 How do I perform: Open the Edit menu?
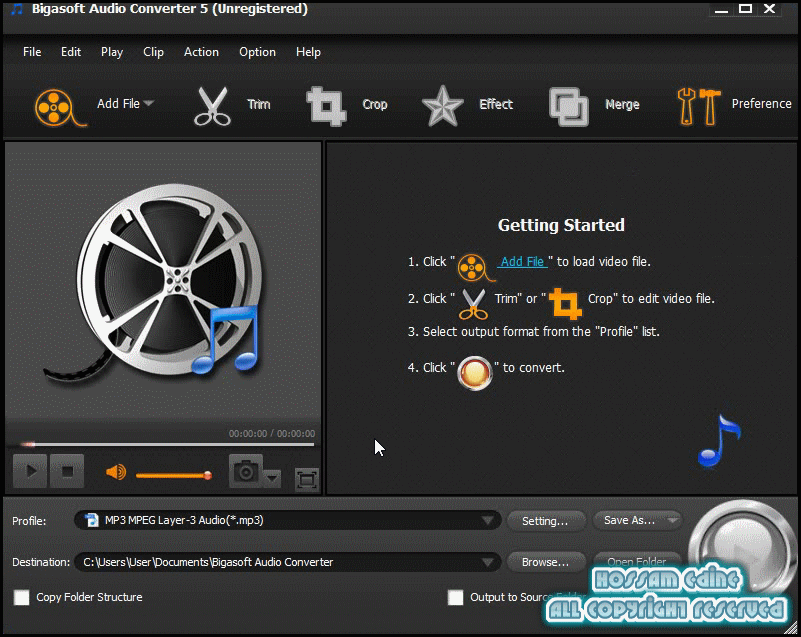[x=70, y=52]
